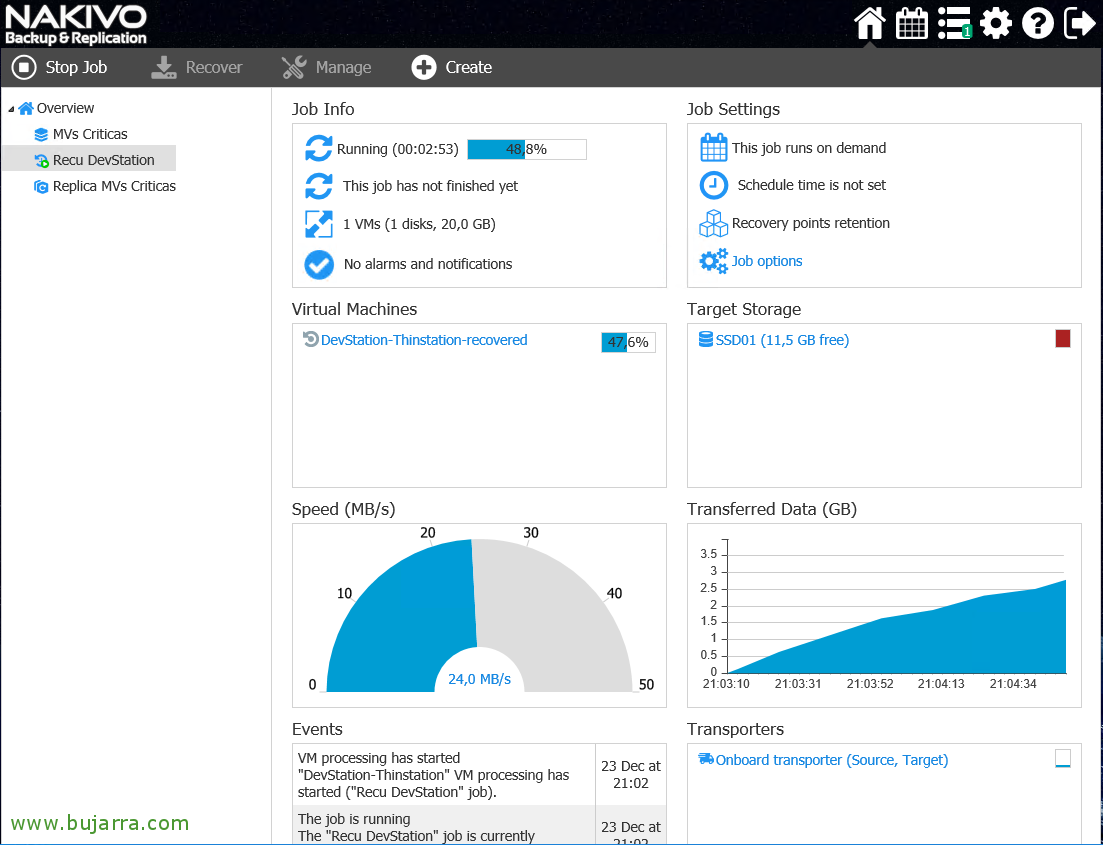Viewport: 1103px width, 845px height.
Task: Click the Stop Job button
Action: [60, 68]
